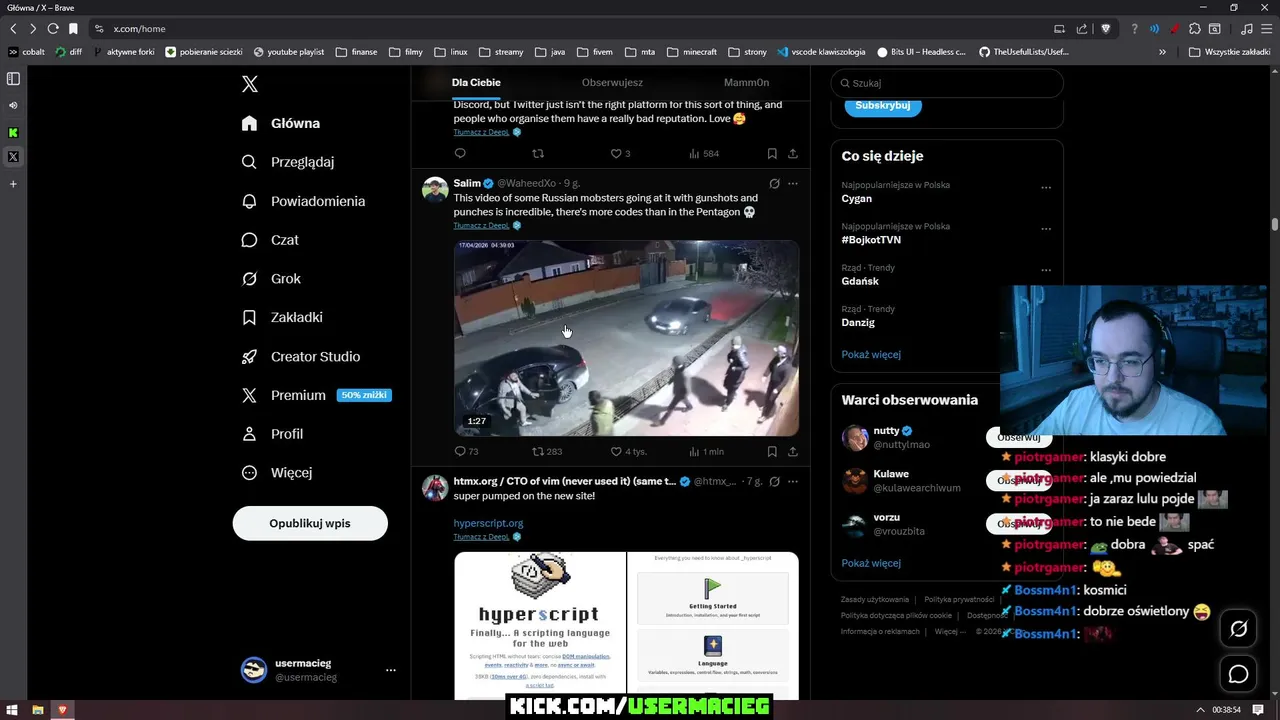Open Salim's profile avatar
Screen dimensions: 1280x720
pyautogui.click(x=435, y=190)
